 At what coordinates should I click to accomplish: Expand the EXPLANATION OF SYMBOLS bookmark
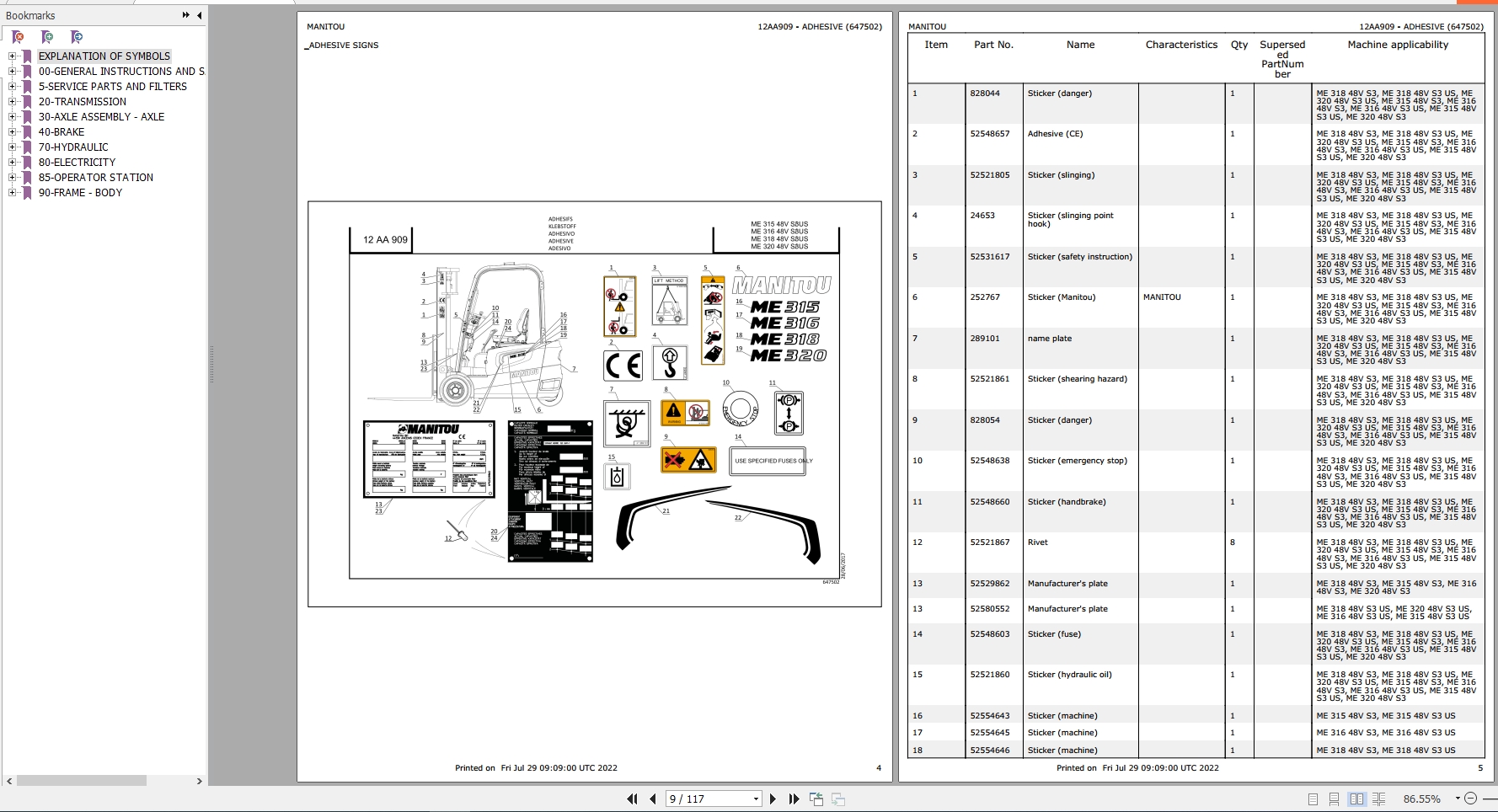pyautogui.click(x=12, y=56)
